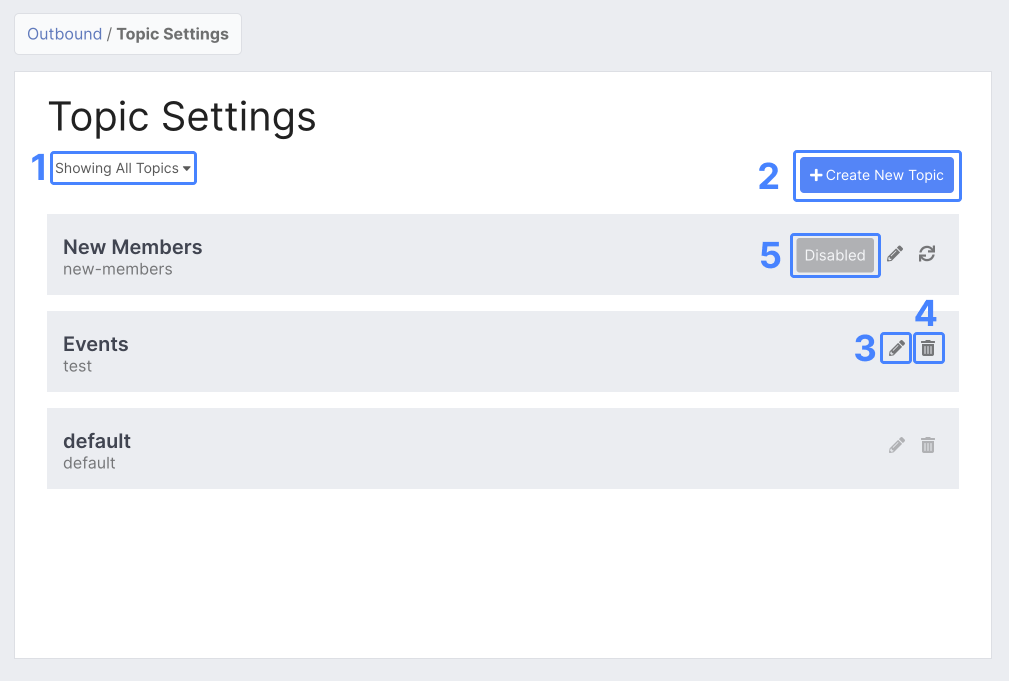Click the pencil icon for Events topic

point(897,348)
